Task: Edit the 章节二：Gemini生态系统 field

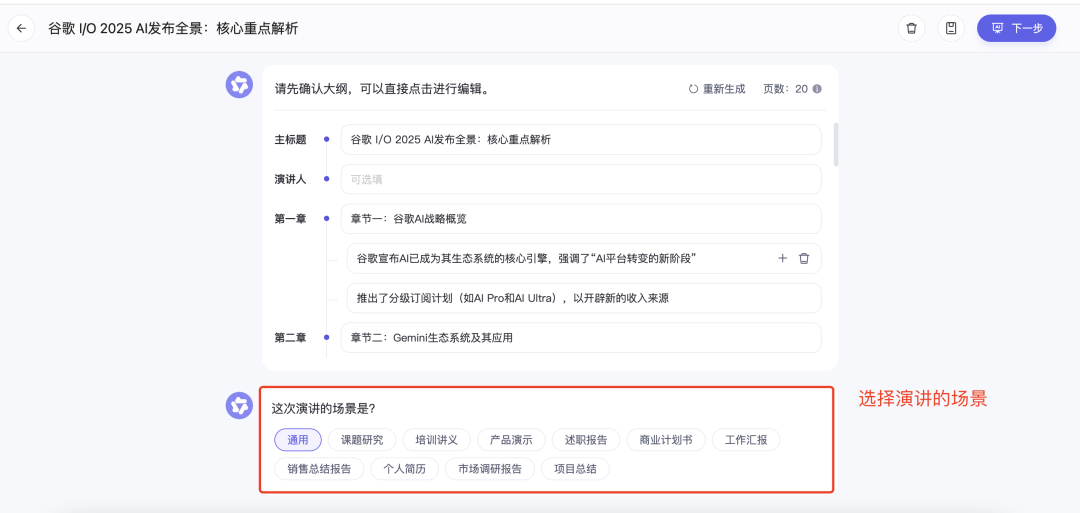Action: tap(581, 337)
